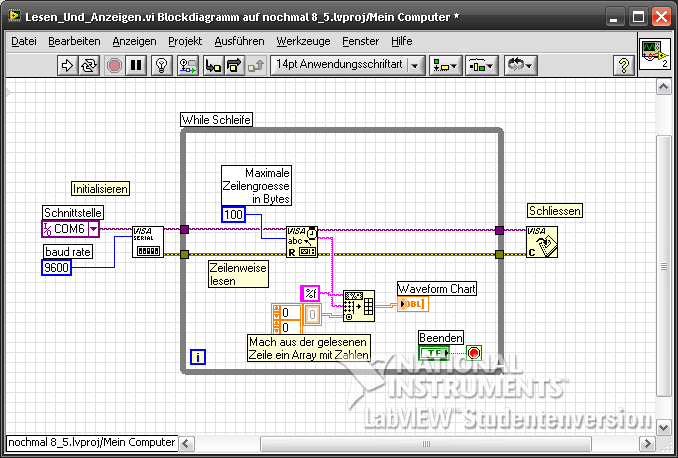This screenshot has width=678, height=458.
Task: Open the COM6 resource dropdown arrow
Action: coord(93,229)
